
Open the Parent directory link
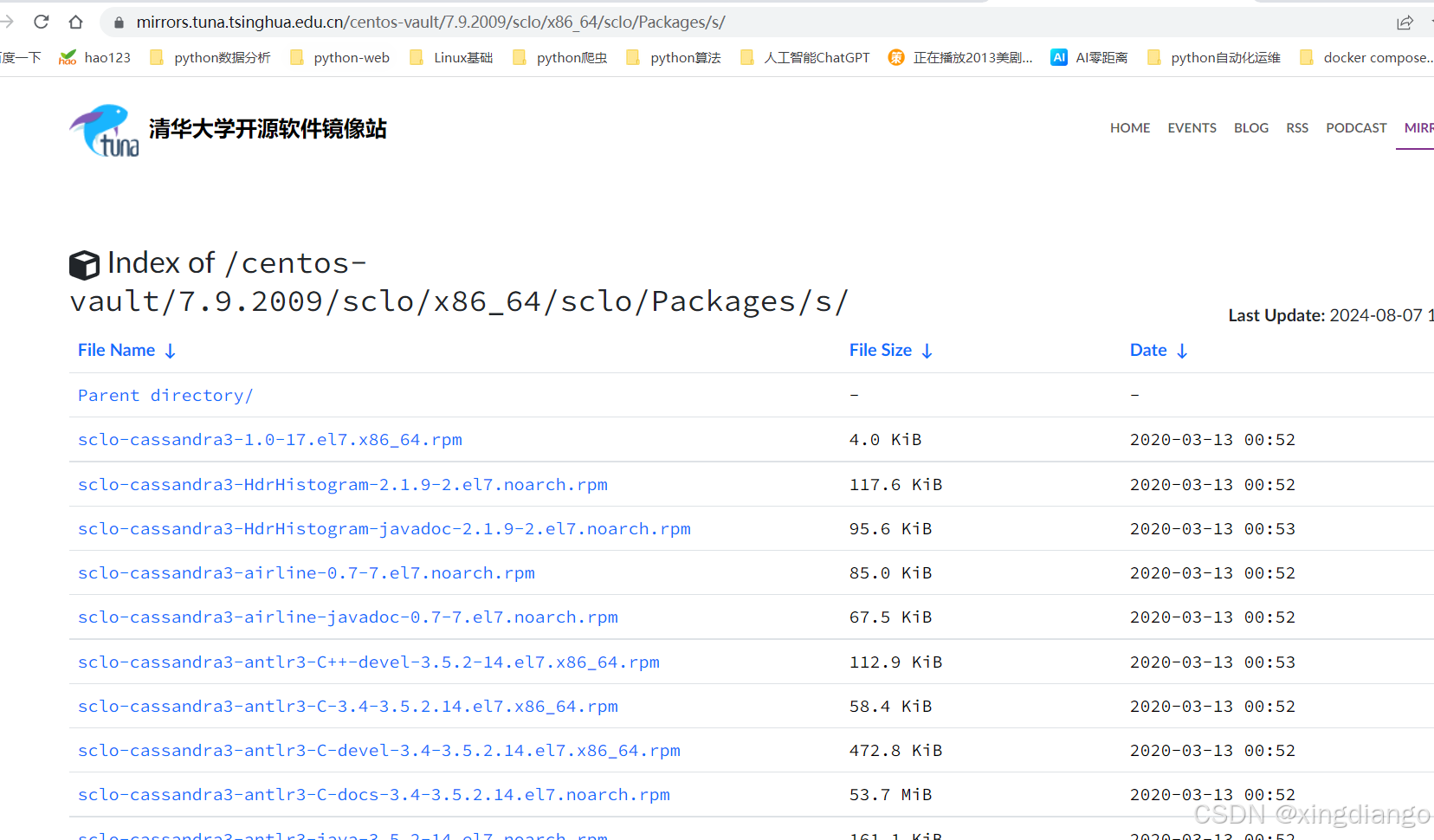click(x=165, y=396)
